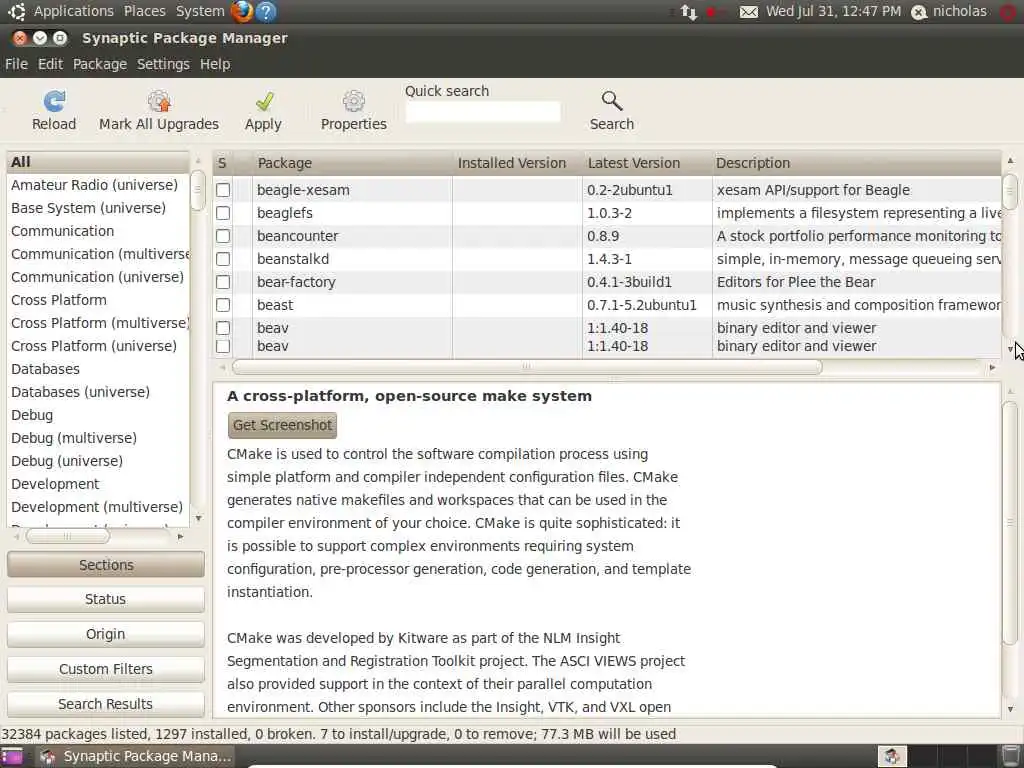This screenshot has width=1024, height=768.
Task: Select the Cross Platform section
Action: pyautogui.click(x=98, y=300)
